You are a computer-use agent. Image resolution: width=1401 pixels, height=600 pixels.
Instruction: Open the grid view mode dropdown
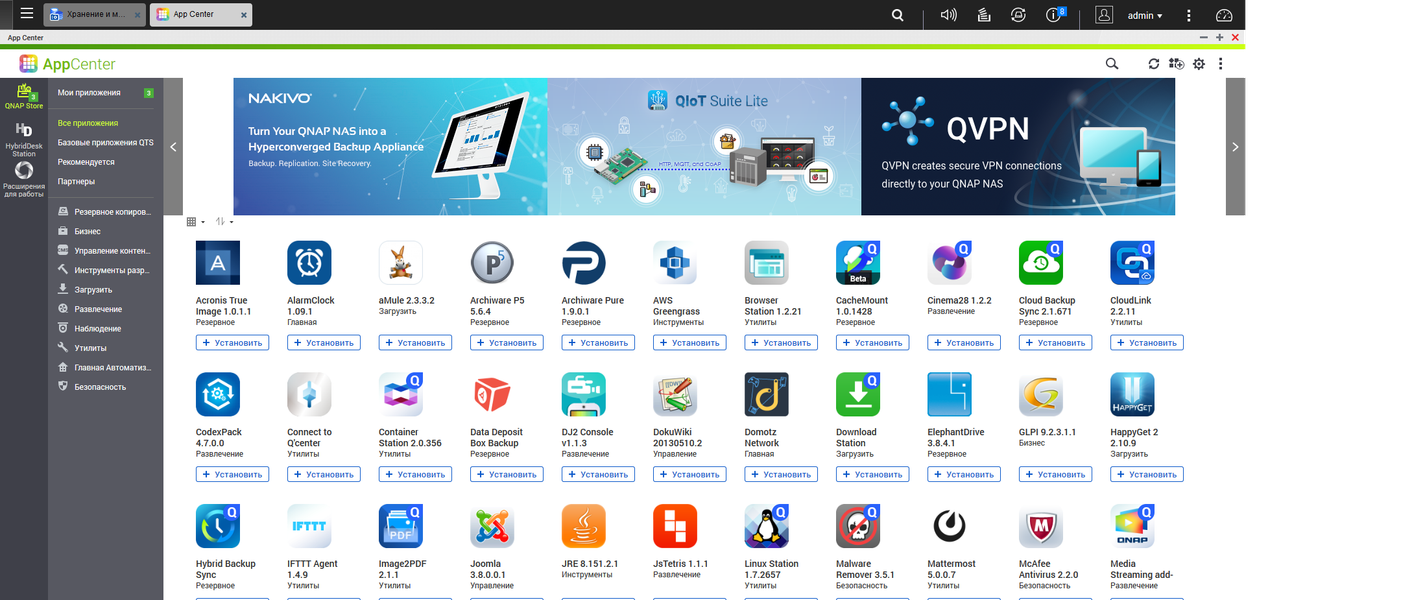click(x=196, y=222)
